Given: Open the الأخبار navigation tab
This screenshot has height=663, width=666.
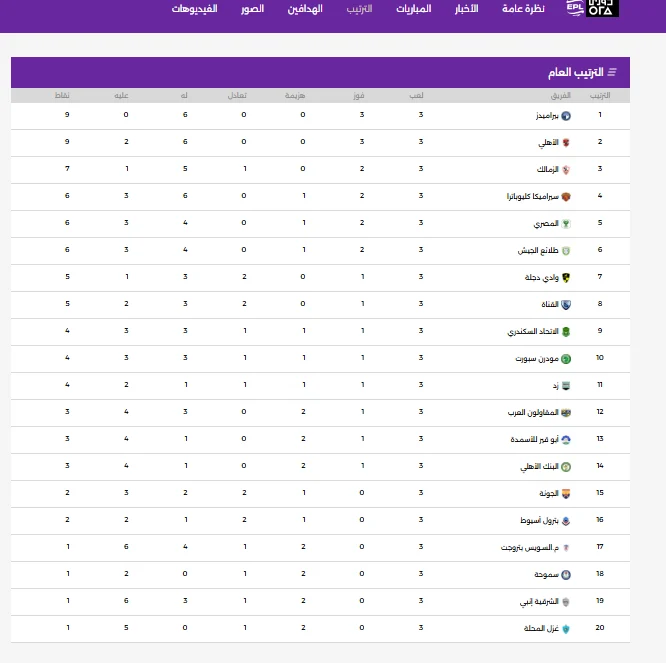Looking at the screenshot, I should point(466,8).
